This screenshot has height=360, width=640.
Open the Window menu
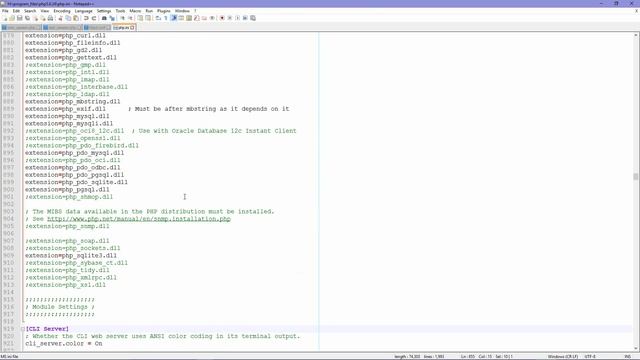(x=182, y=11)
